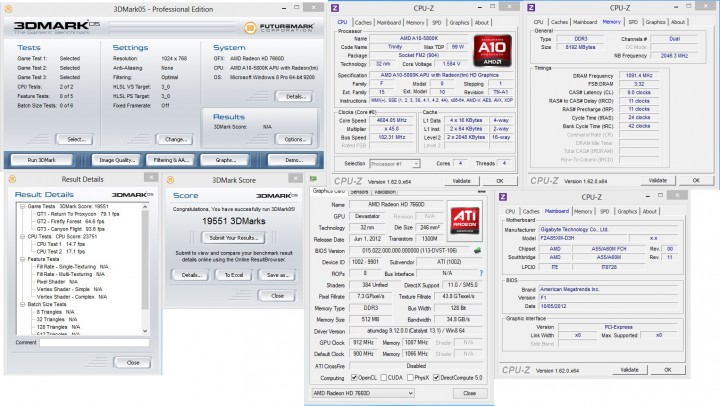Close the 3DMark Score dialog via Close button
The height and width of the screenshot is (406, 720).
point(277,296)
